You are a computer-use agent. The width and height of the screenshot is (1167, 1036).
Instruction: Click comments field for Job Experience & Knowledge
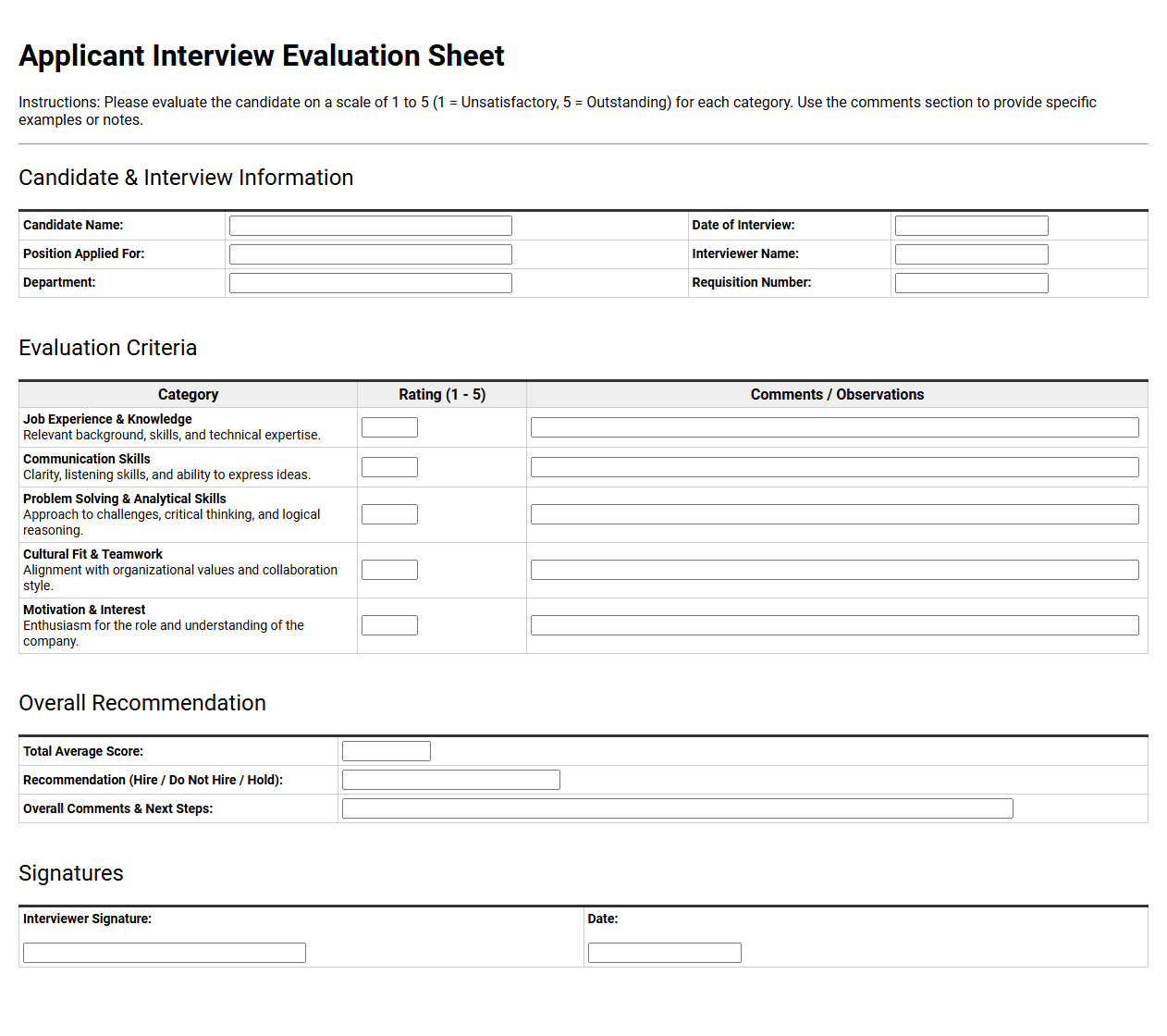835,427
